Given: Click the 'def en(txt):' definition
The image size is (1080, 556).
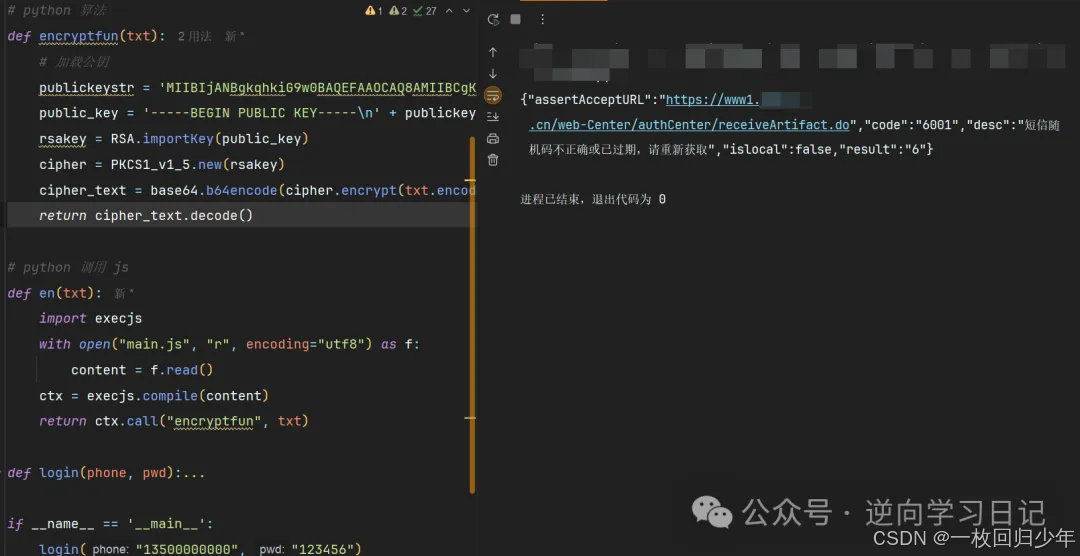Looking at the screenshot, I should [54, 294].
